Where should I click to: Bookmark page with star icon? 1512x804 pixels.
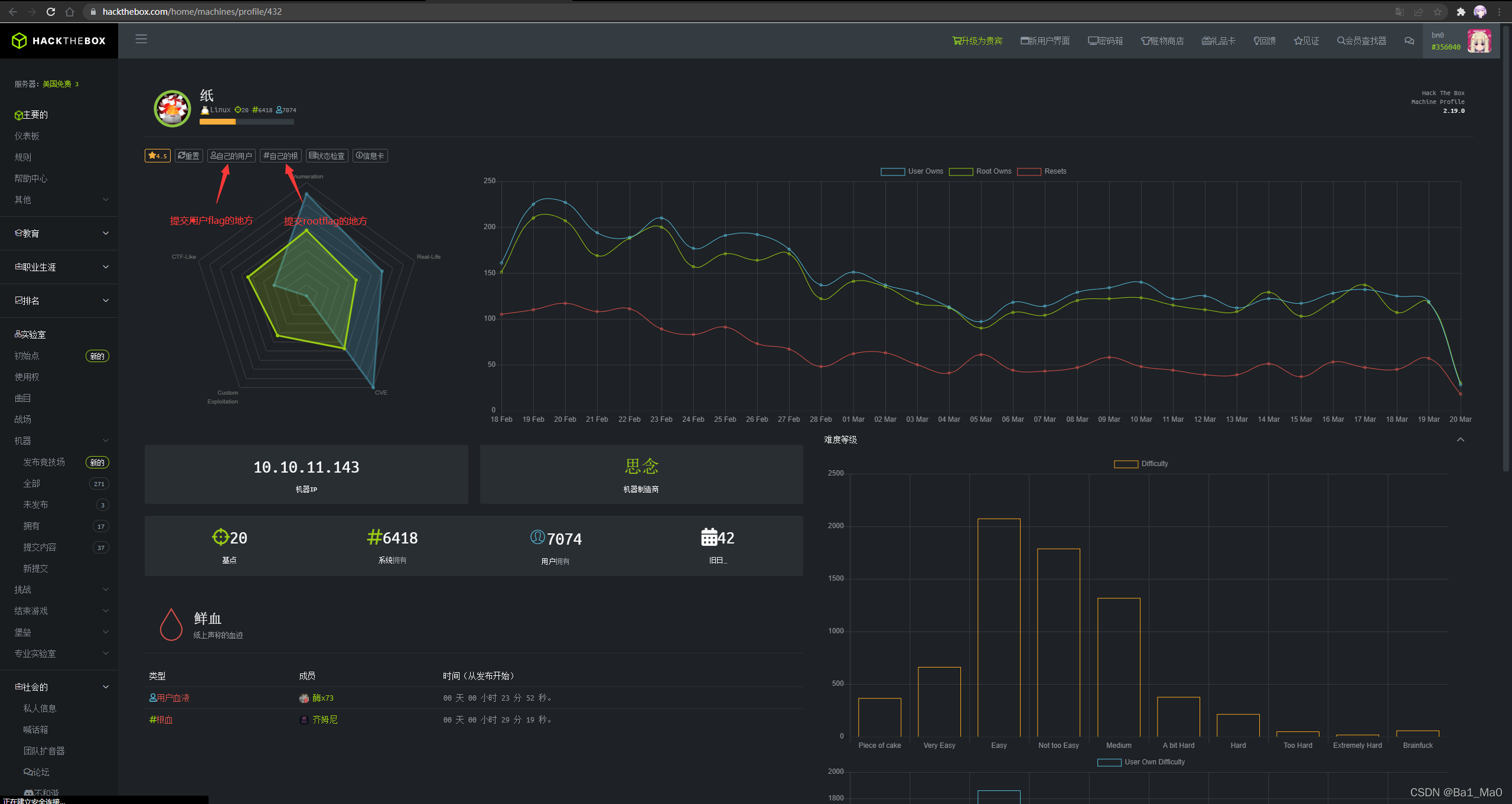(1438, 12)
